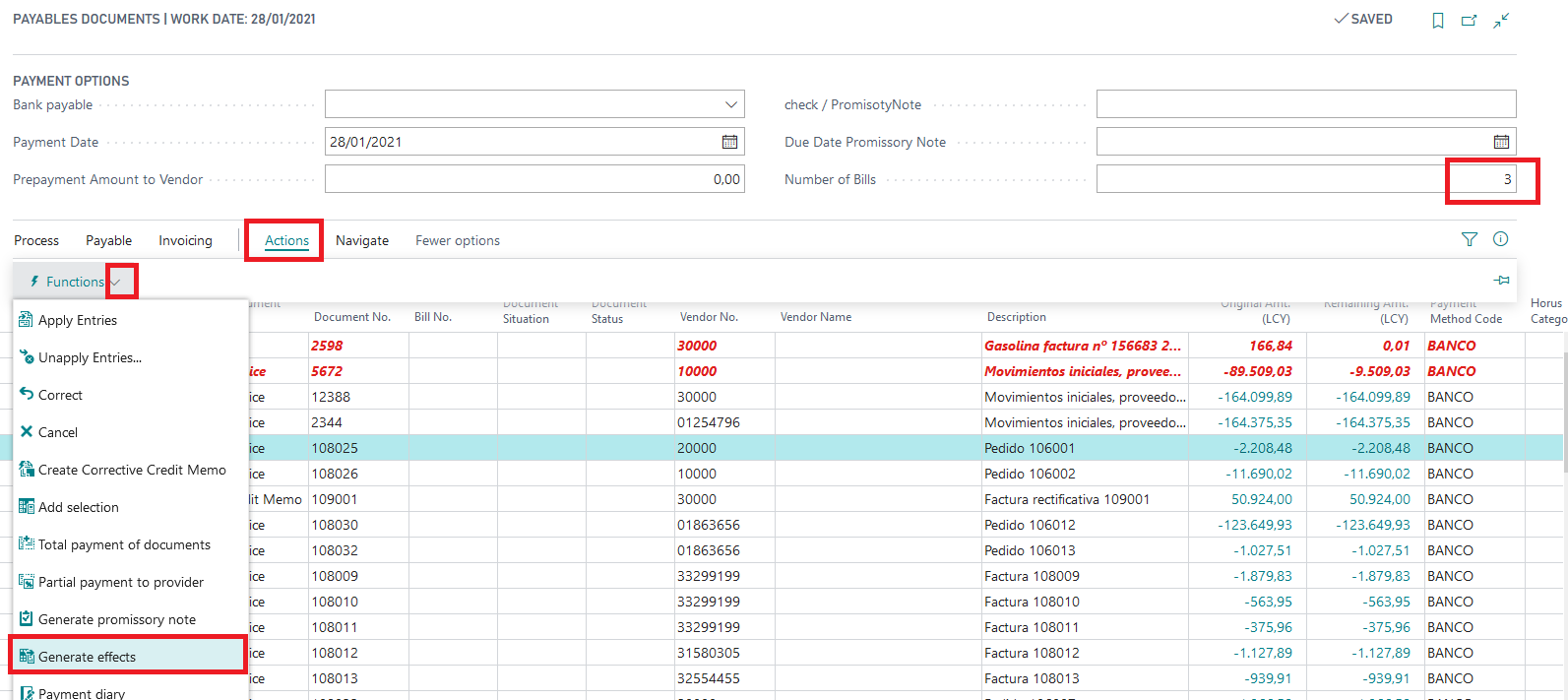Click the information circle icon
The width and height of the screenshot is (1568, 700).
1501,238
